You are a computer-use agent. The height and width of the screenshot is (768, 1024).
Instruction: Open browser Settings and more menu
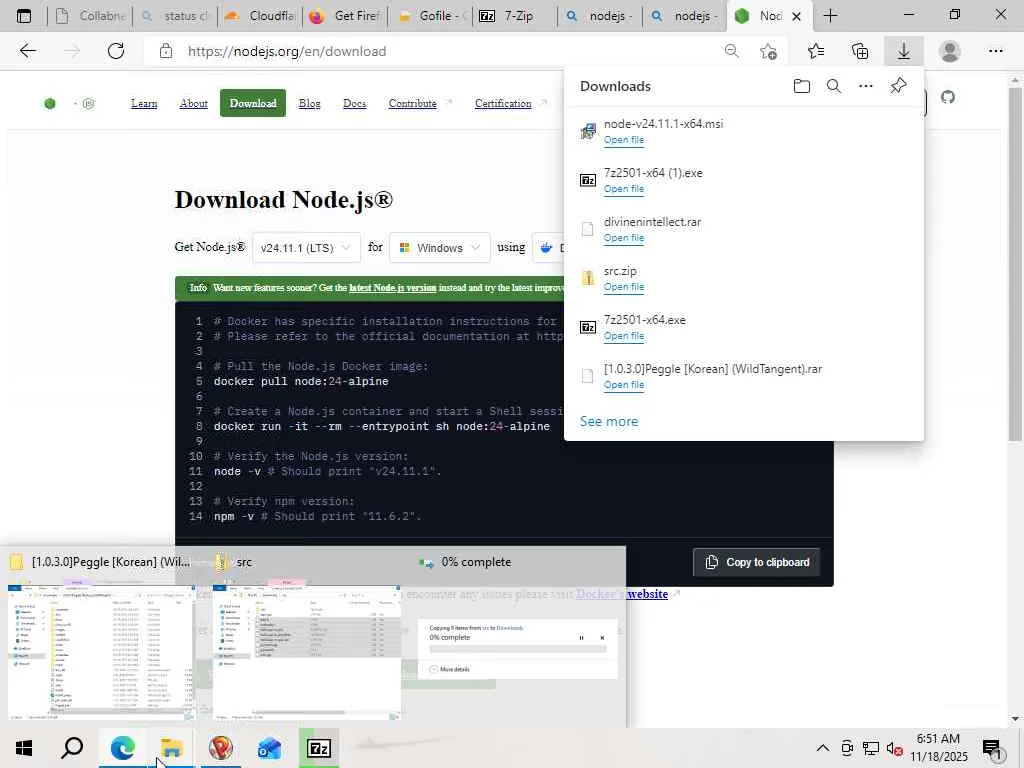coord(995,51)
